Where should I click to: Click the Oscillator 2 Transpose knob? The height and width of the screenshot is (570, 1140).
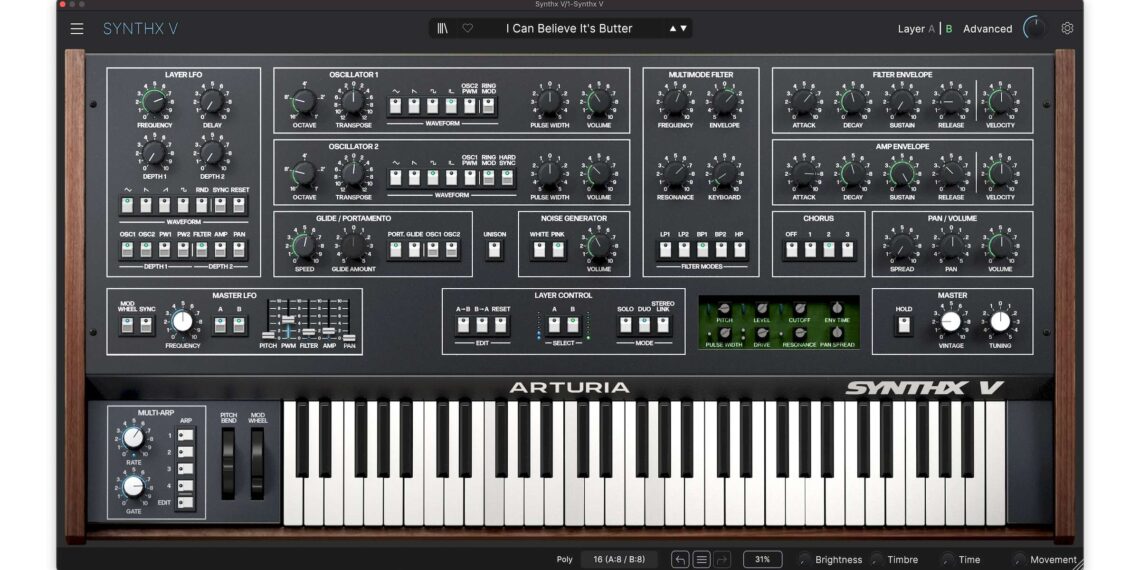click(x=353, y=174)
